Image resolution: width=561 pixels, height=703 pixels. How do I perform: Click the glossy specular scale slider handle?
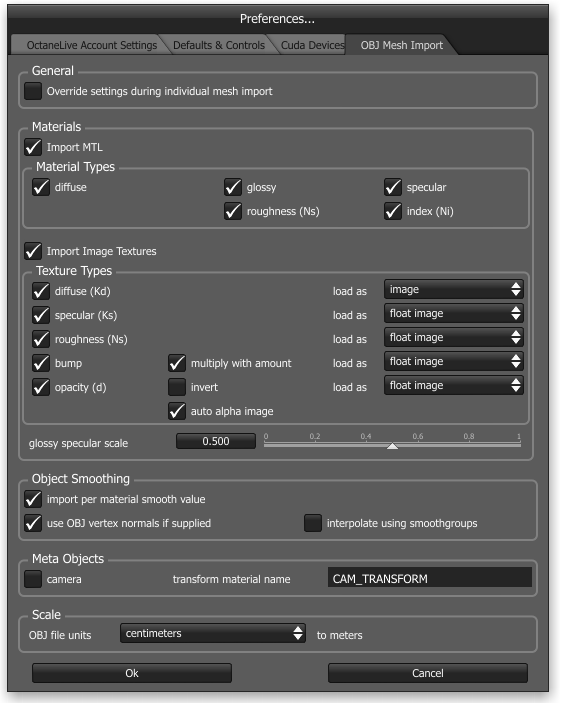[392, 446]
